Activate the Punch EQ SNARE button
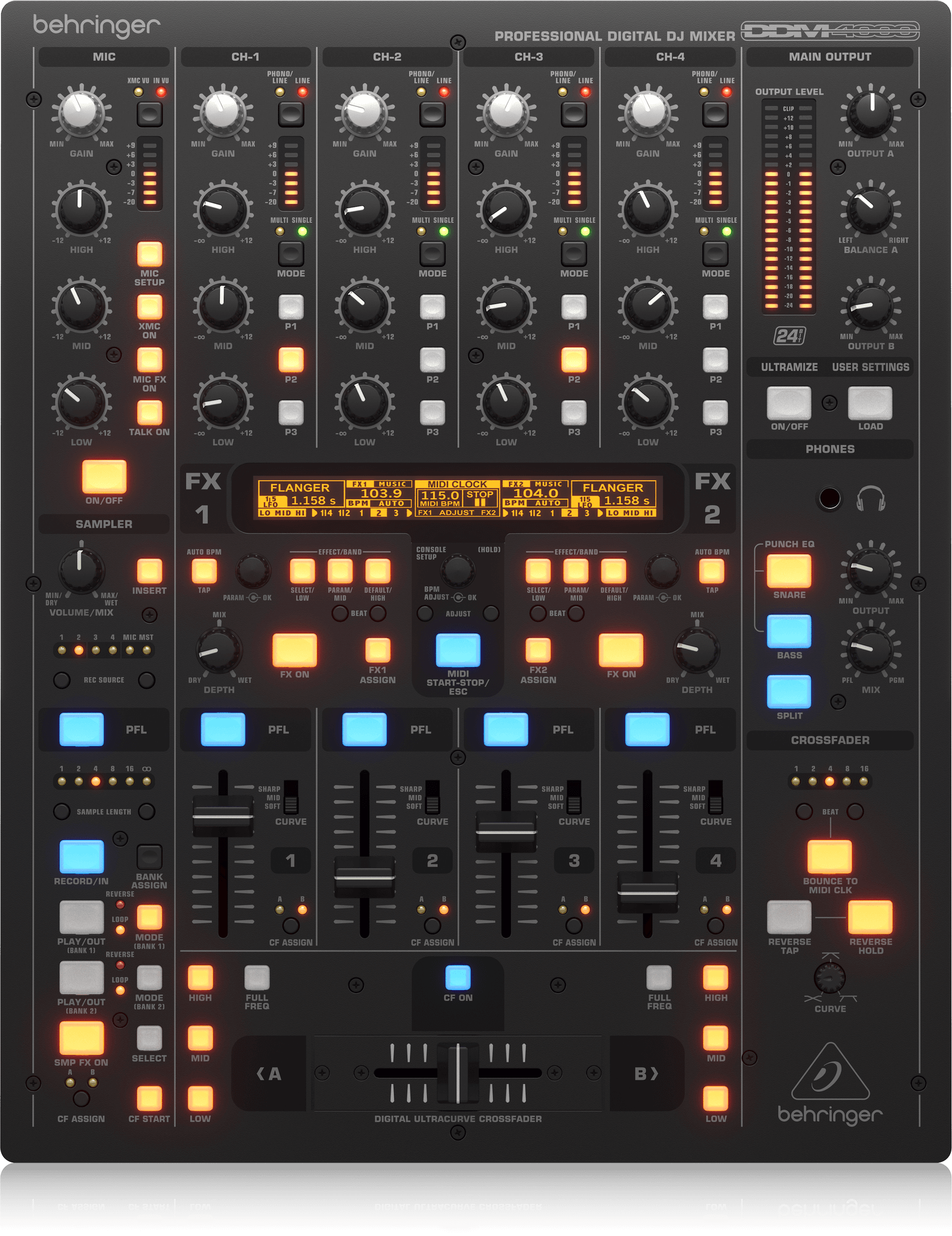The height and width of the screenshot is (1236, 952). click(789, 570)
